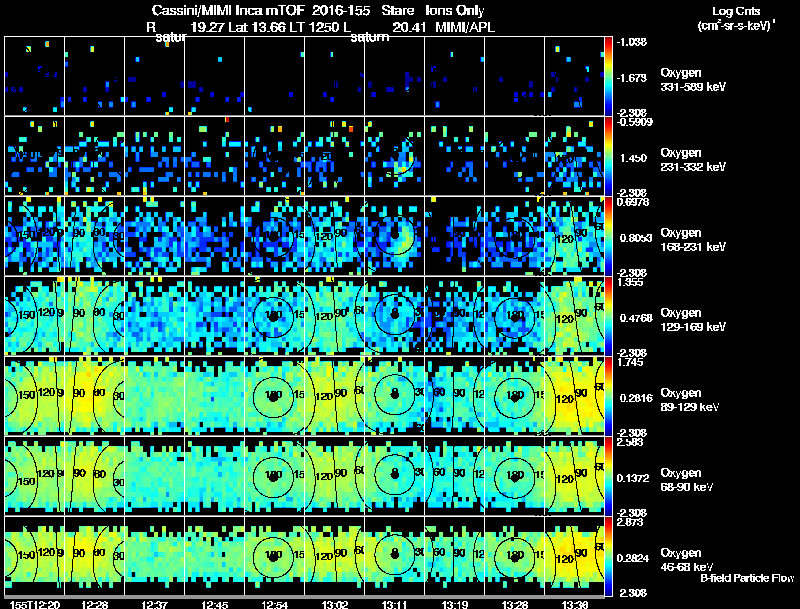The width and height of the screenshot is (800, 609).
Task: Click the 13:36 time label at bottom
Action: (x=574, y=604)
